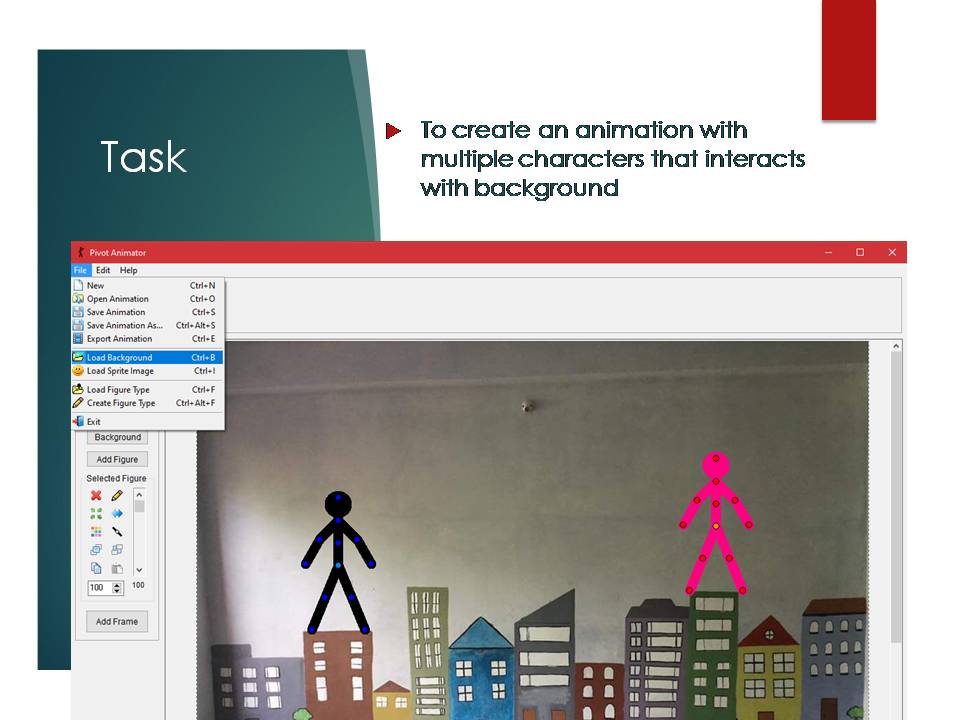The width and height of the screenshot is (960, 720).
Task: Select the black stick figure's head
Action: [x=338, y=504]
